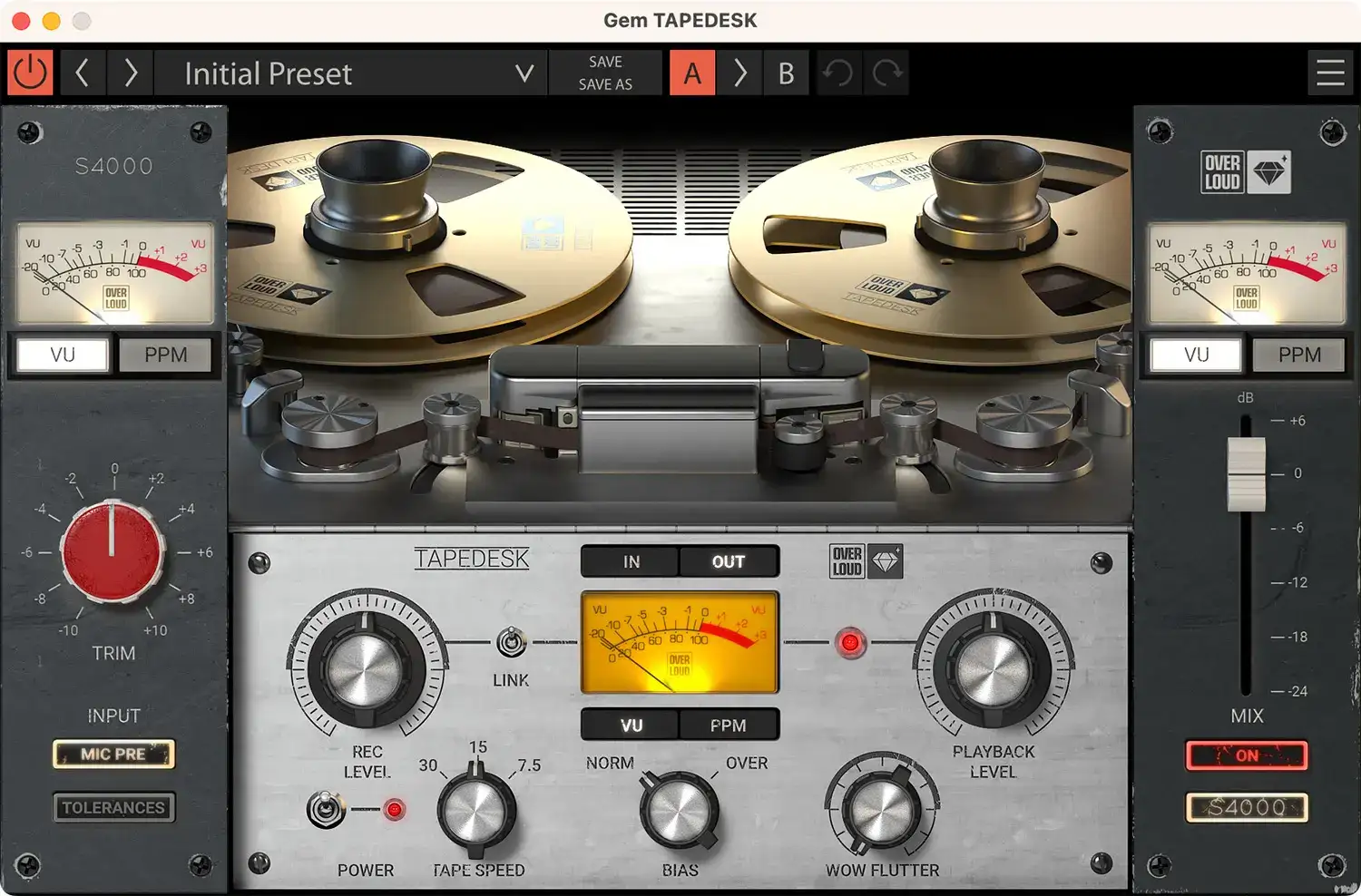Select PPM below the center meter
1361x896 pixels.
tap(729, 725)
